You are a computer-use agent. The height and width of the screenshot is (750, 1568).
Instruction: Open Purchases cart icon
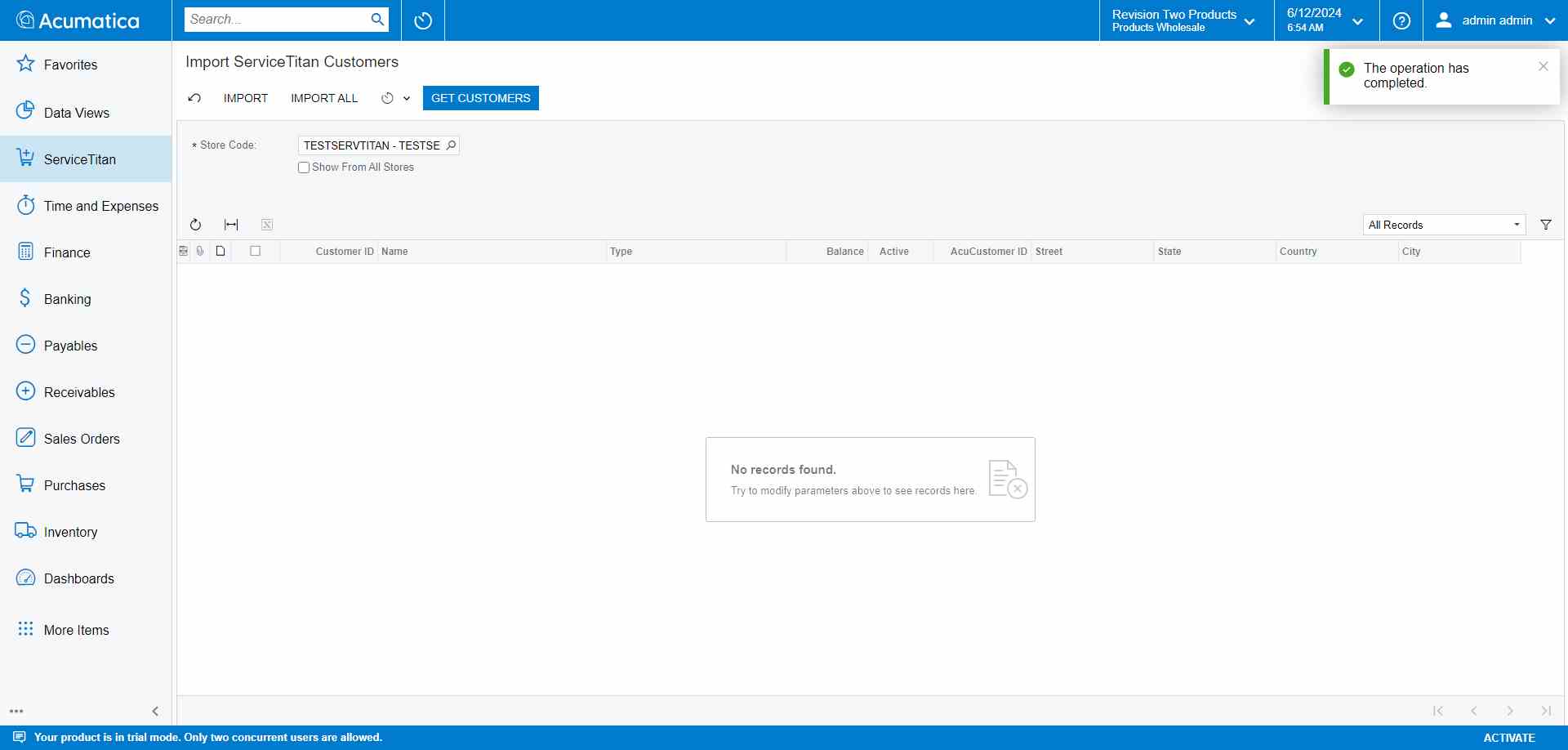[x=26, y=484]
